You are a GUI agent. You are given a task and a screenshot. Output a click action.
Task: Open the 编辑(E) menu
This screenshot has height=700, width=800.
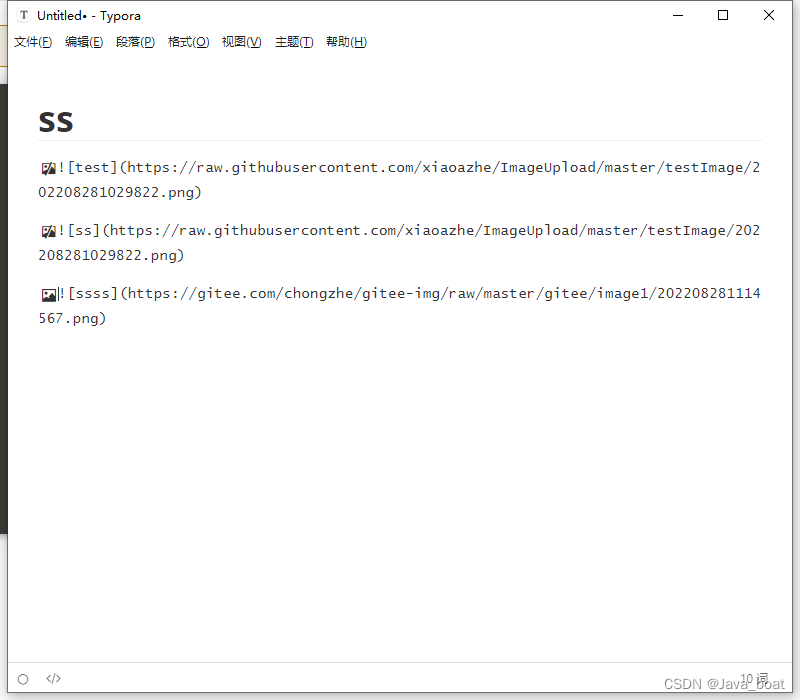pyautogui.click(x=84, y=42)
